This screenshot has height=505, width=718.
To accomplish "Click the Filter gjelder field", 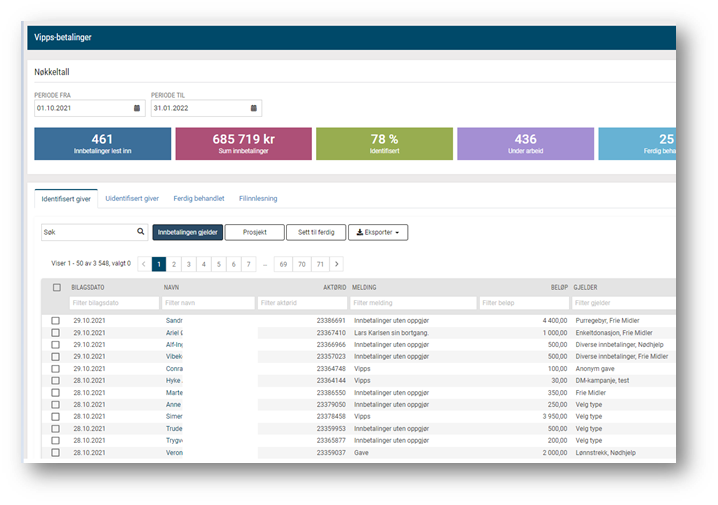I will coord(624,303).
